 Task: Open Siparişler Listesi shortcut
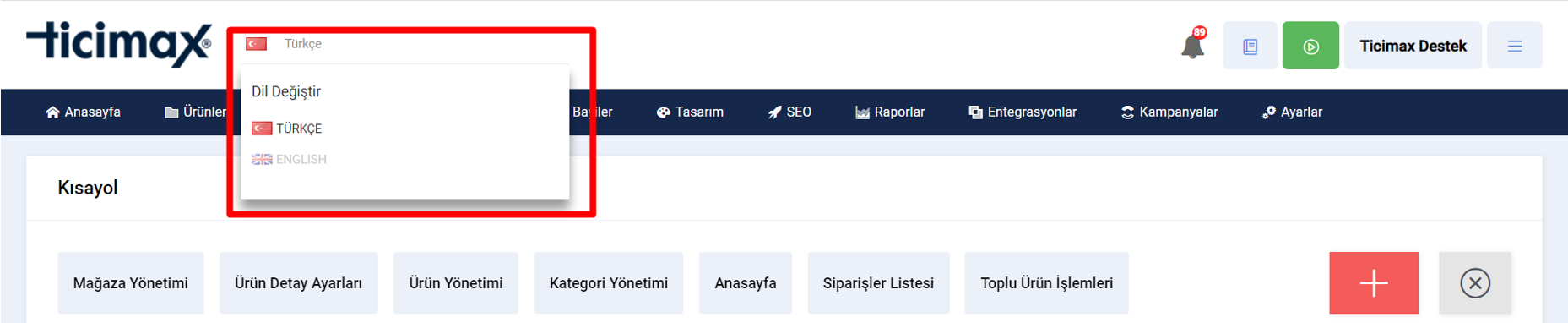coord(878,283)
